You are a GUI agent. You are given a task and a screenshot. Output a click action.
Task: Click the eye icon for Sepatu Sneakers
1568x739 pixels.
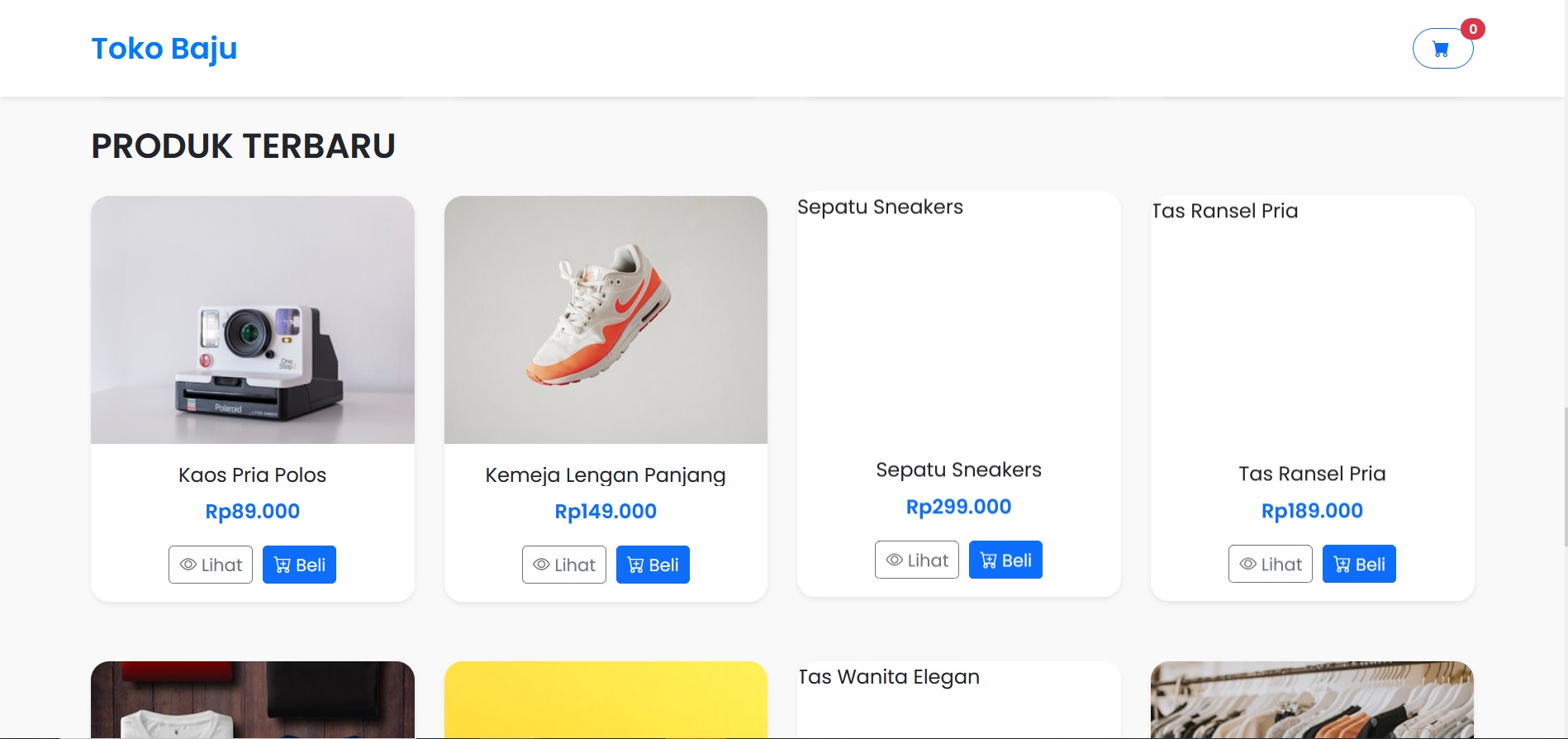[895, 560]
